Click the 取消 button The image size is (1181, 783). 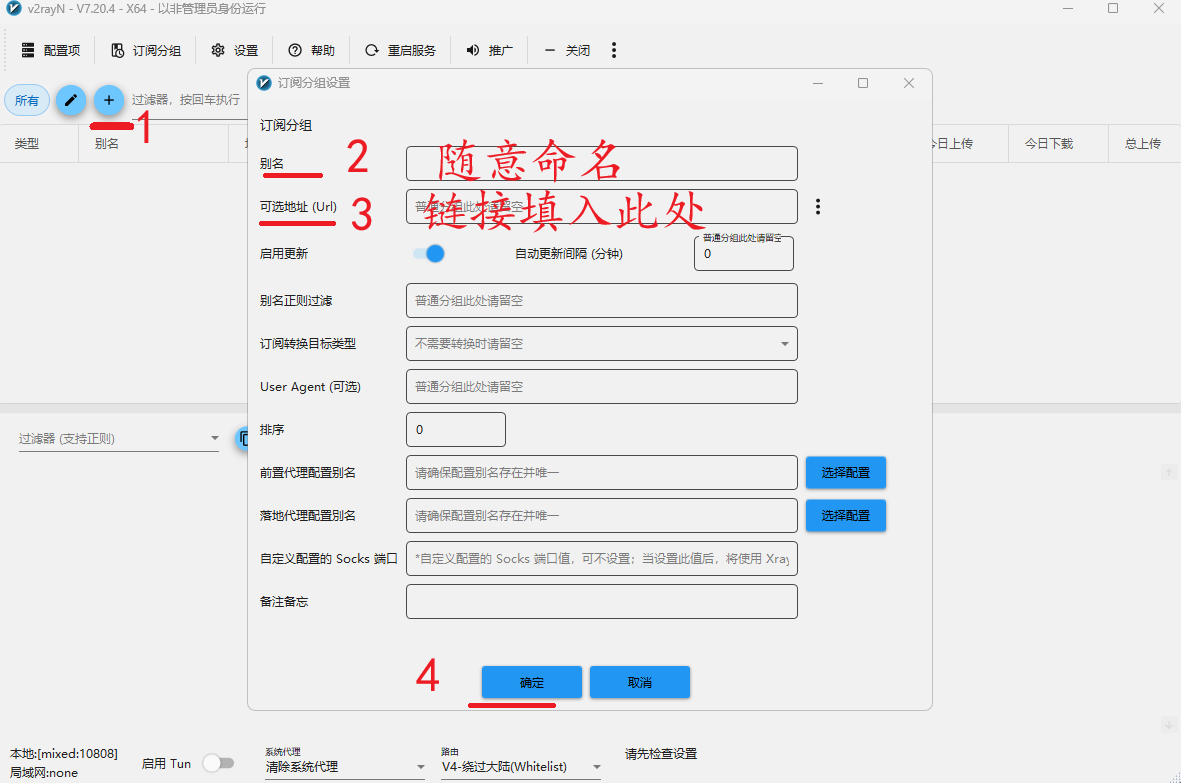pyautogui.click(x=639, y=682)
